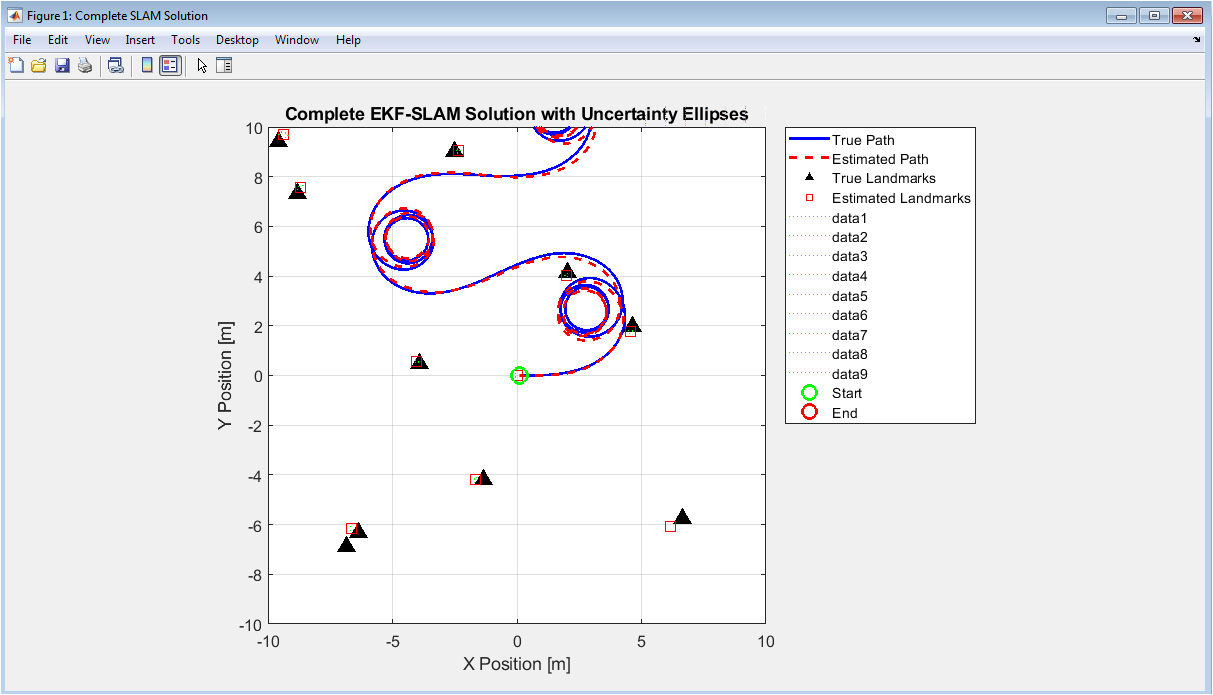Save the figure with the floppy disk icon
The width and height of the screenshot is (1213, 695).
click(62, 66)
